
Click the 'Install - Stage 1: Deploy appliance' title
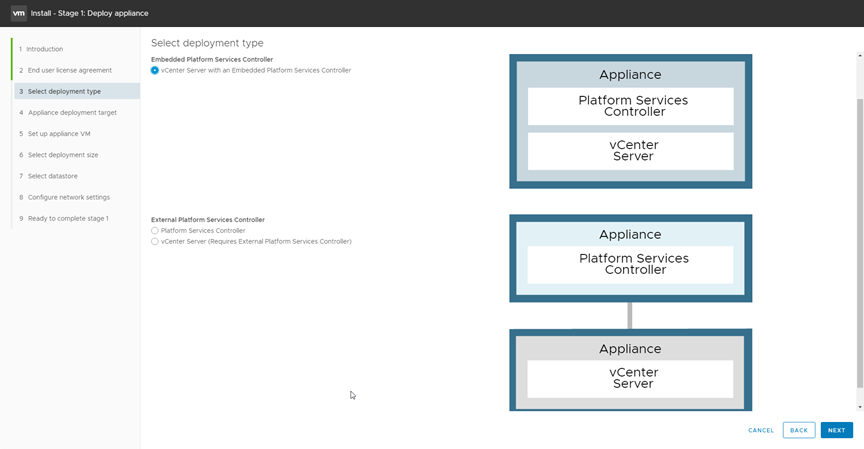tap(89, 13)
